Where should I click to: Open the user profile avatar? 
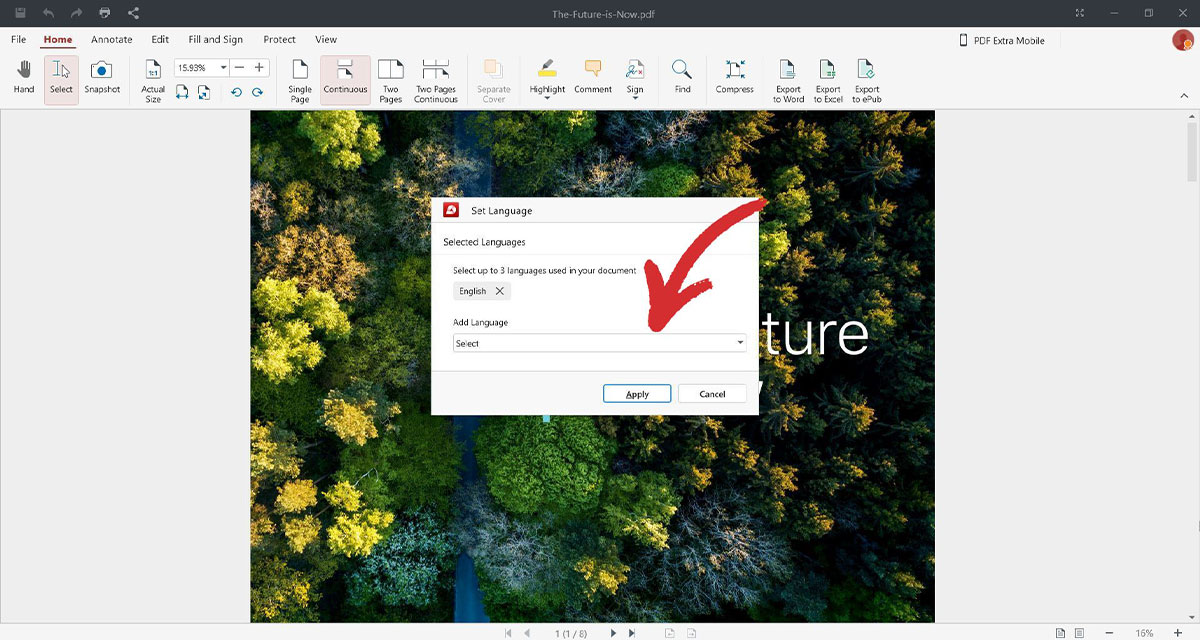pyautogui.click(x=1183, y=40)
